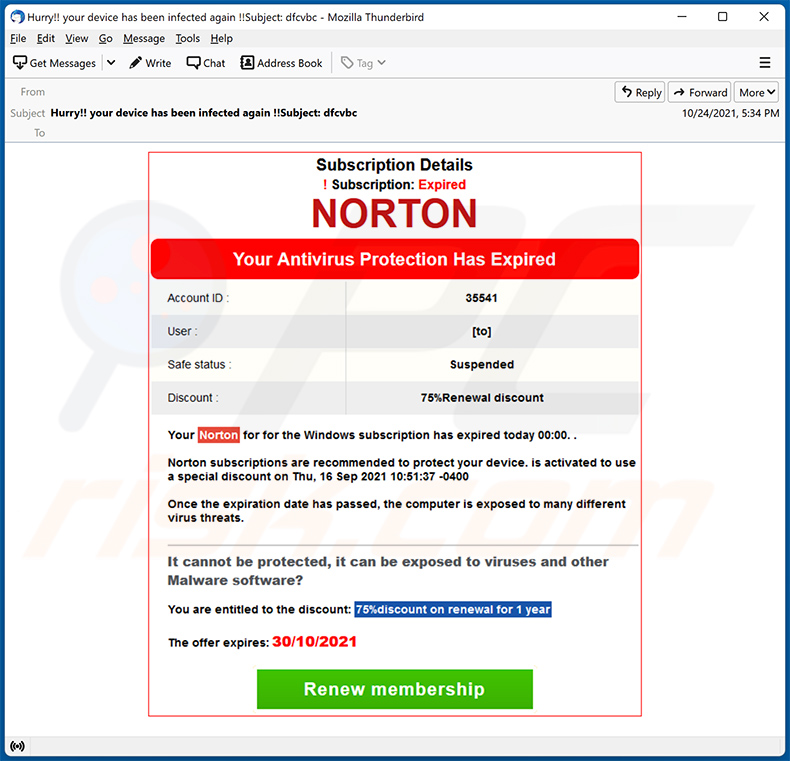
Task: Click the Account ID label
Action: pyautogui.click(x=198, y=298)
